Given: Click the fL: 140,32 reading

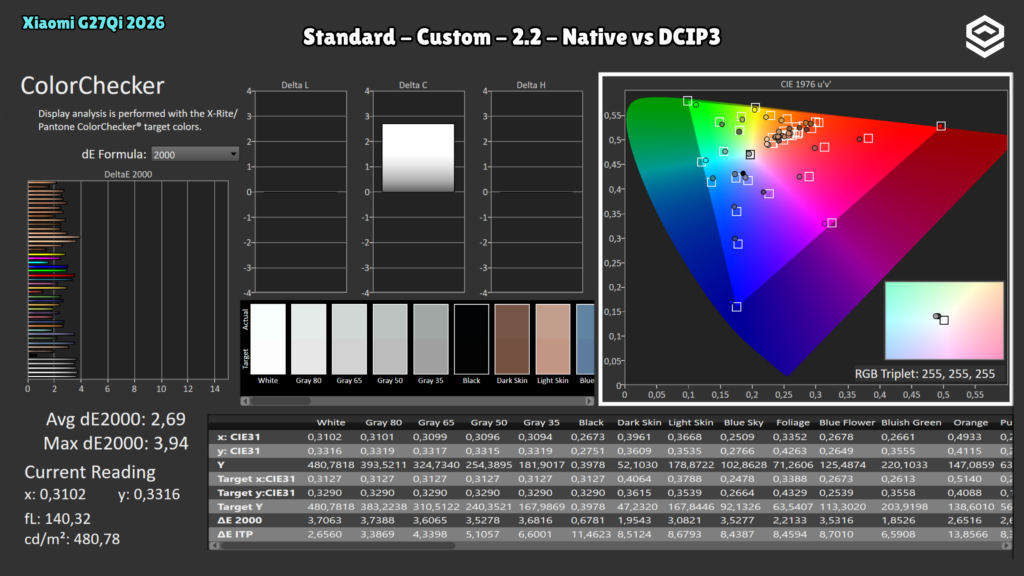Looking at the screenshot, I should (57, 519).
